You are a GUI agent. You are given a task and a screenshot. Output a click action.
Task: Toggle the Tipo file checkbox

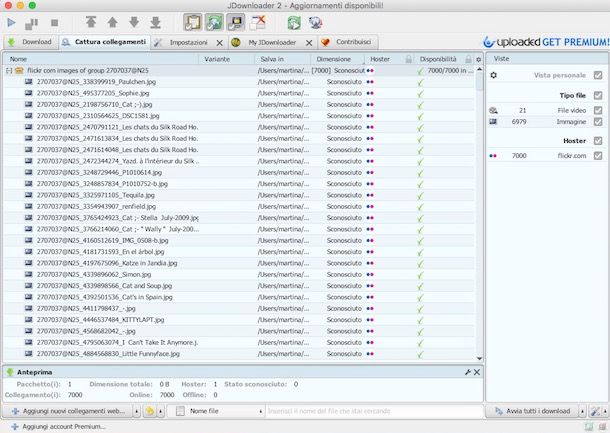[x=598, y=95]
